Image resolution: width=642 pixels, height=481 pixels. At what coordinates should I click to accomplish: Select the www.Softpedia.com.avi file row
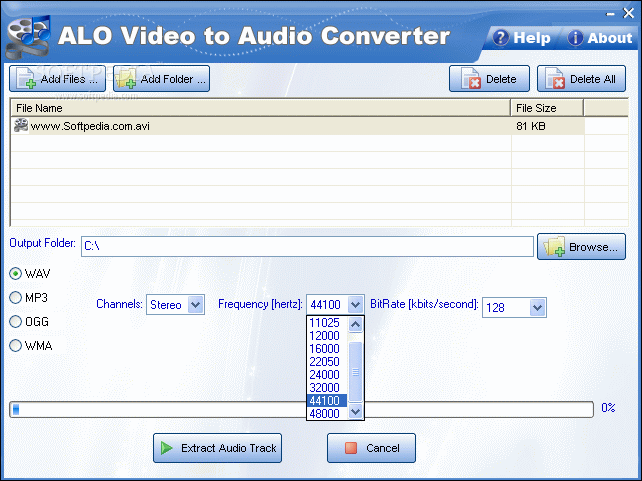[x=298, y=126]
